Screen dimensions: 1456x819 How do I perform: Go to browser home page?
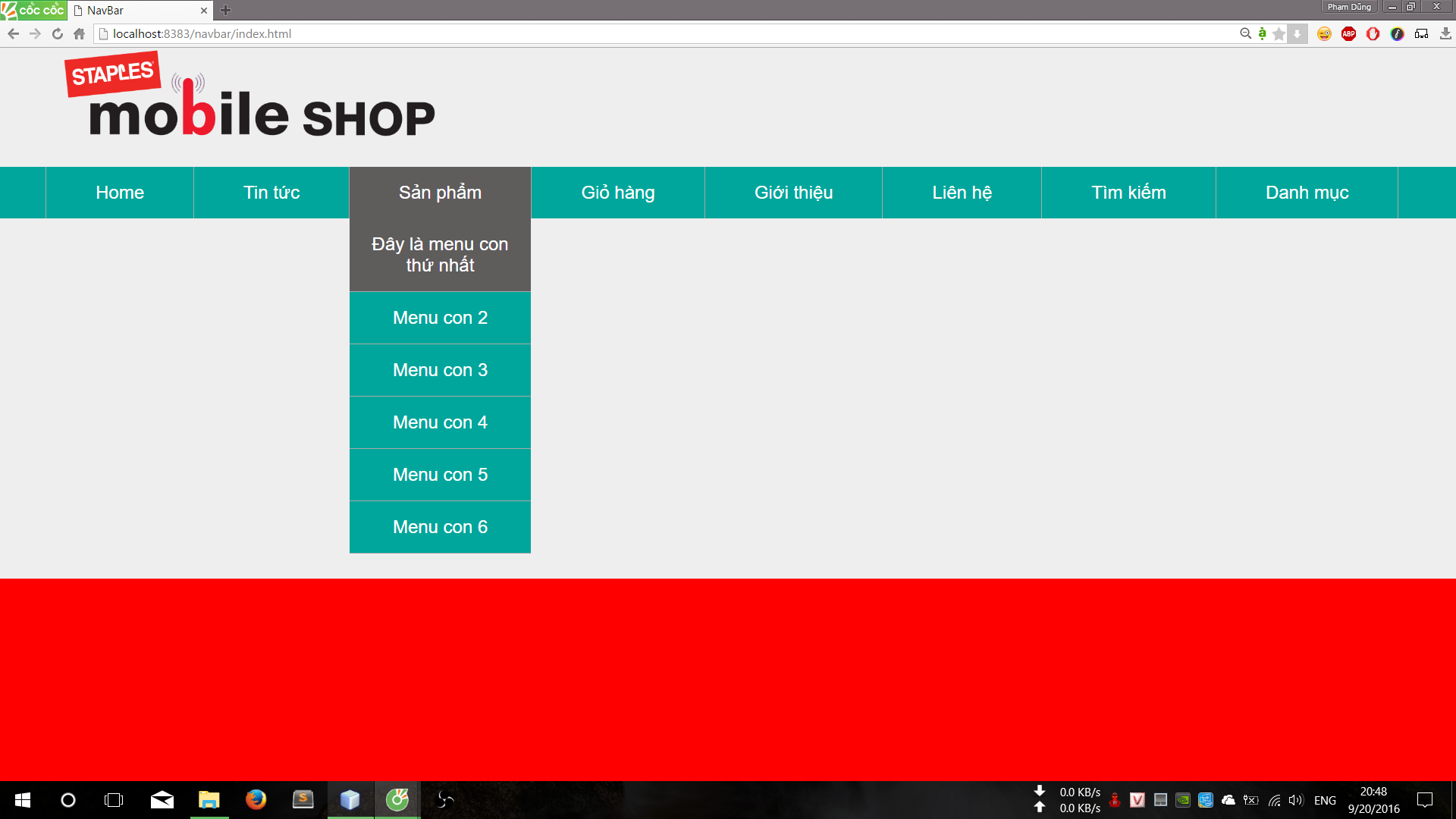pos(79,33)
